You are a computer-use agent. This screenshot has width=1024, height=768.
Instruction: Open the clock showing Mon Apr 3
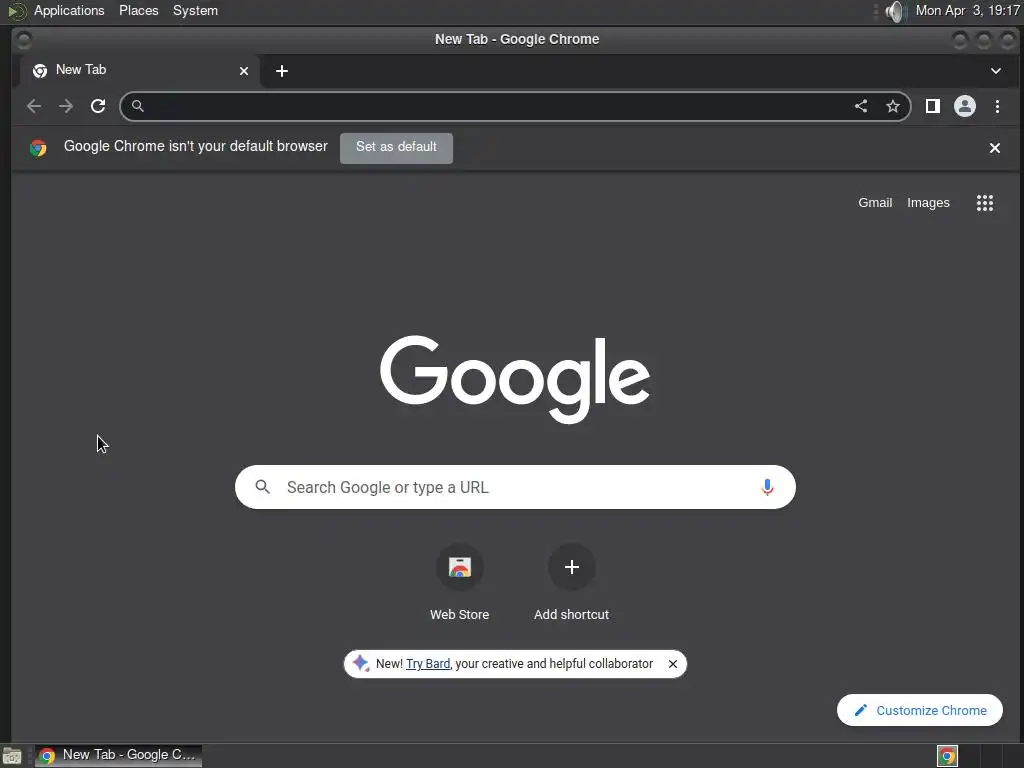(x=967, y=10)
